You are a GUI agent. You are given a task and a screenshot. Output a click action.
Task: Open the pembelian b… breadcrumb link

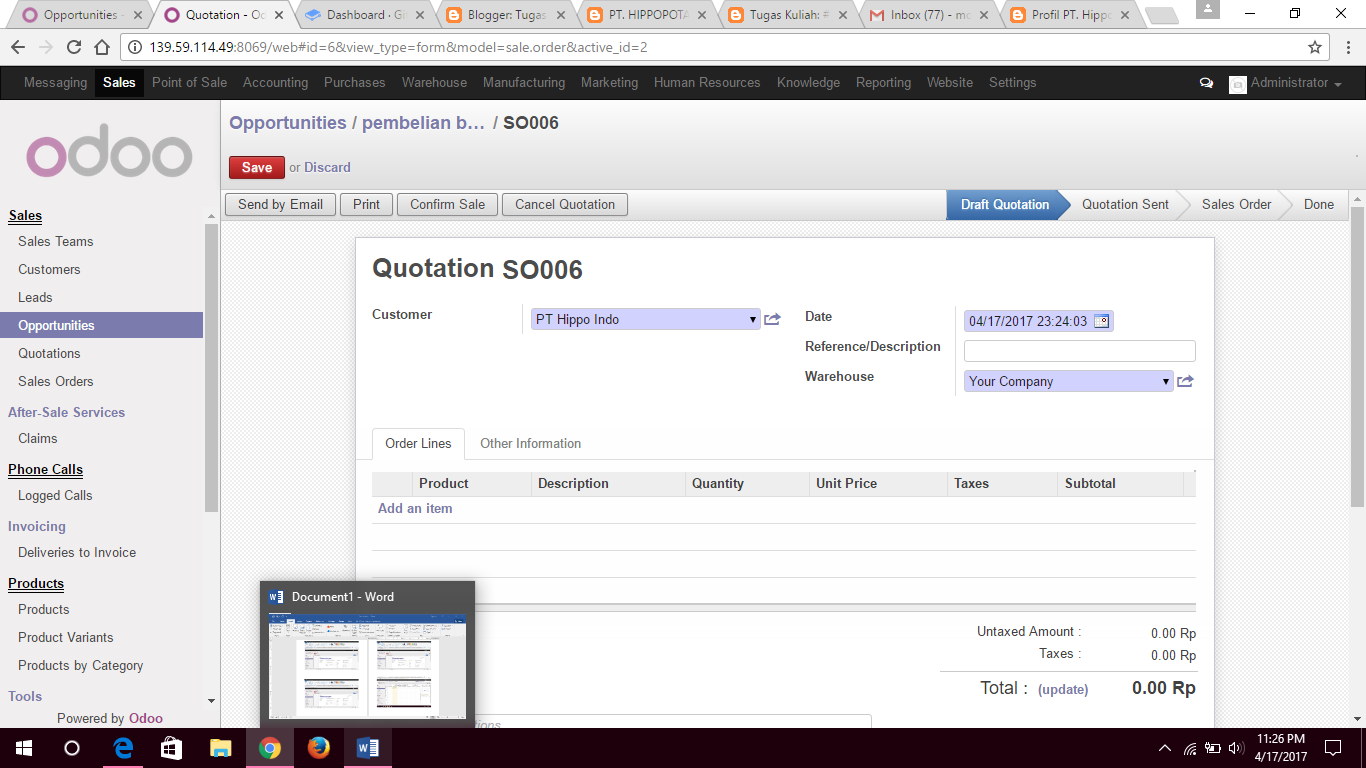coord(423,123)
